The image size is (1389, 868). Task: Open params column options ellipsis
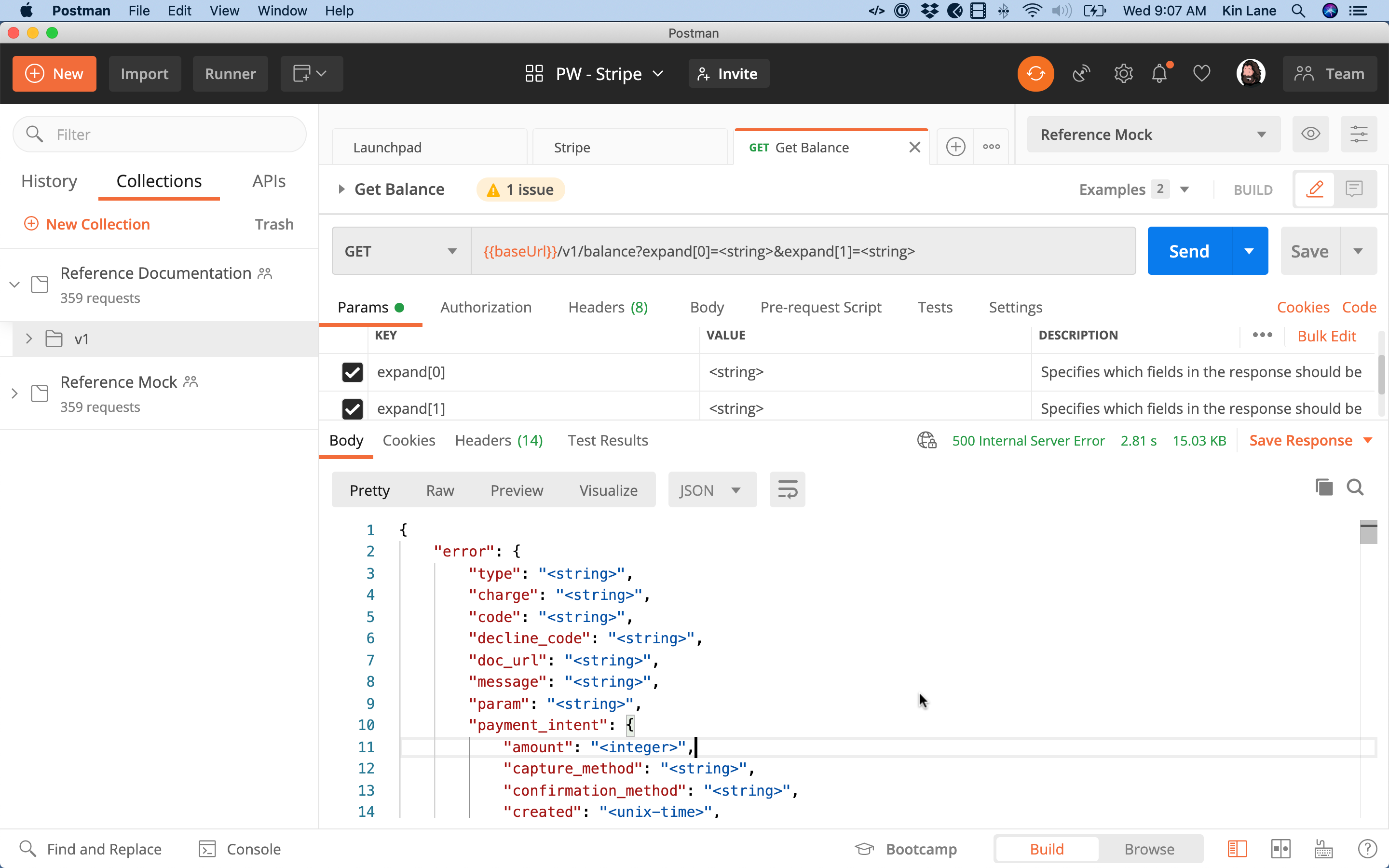(1262, 335)
